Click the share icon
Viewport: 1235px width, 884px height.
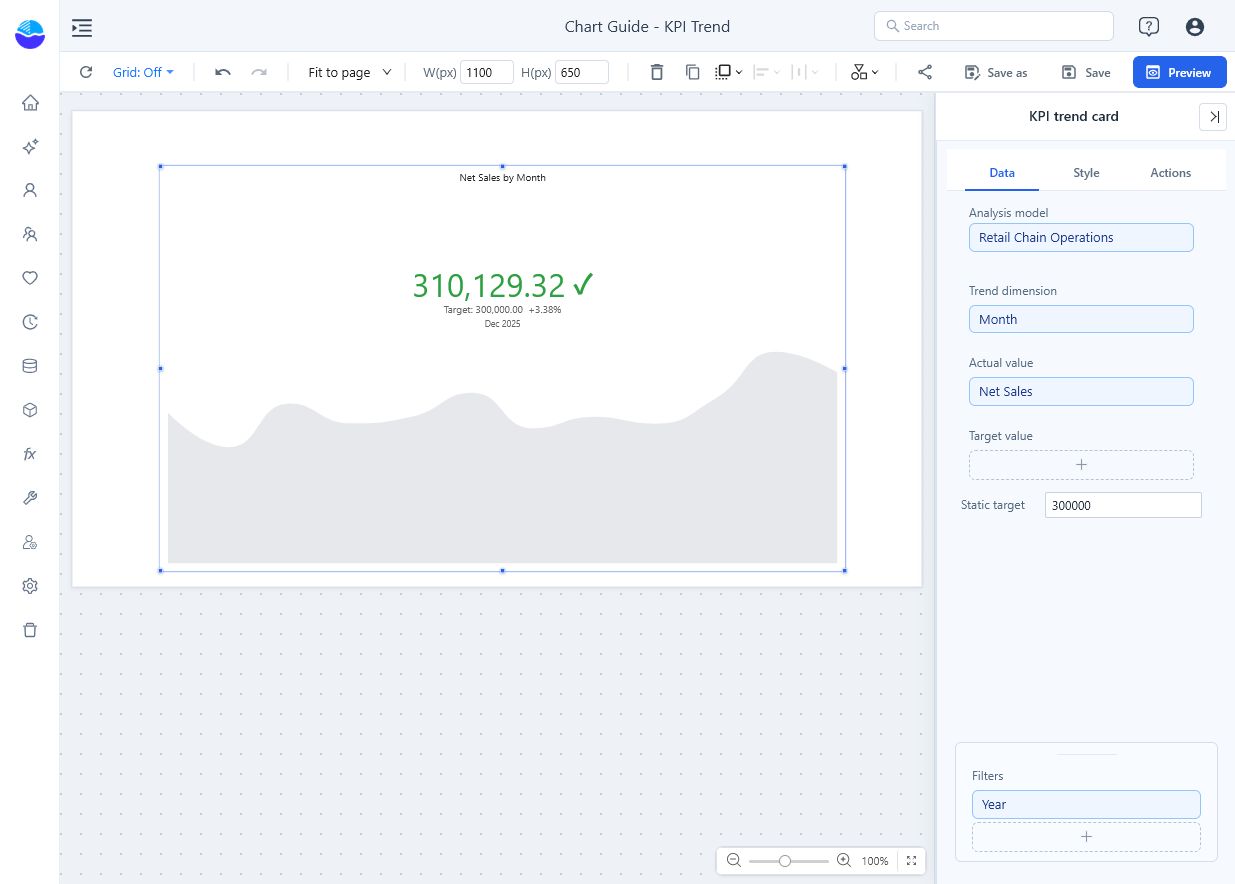(925, 72)
